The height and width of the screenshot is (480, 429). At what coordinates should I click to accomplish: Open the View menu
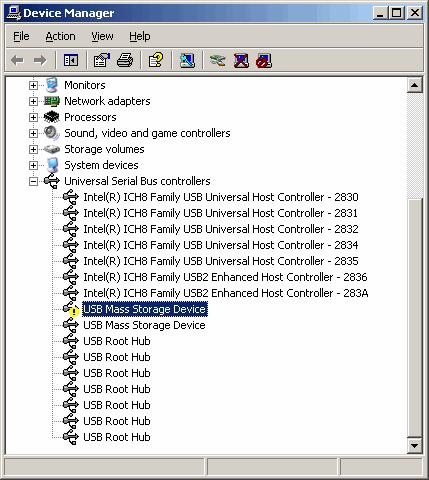[102, 36]
